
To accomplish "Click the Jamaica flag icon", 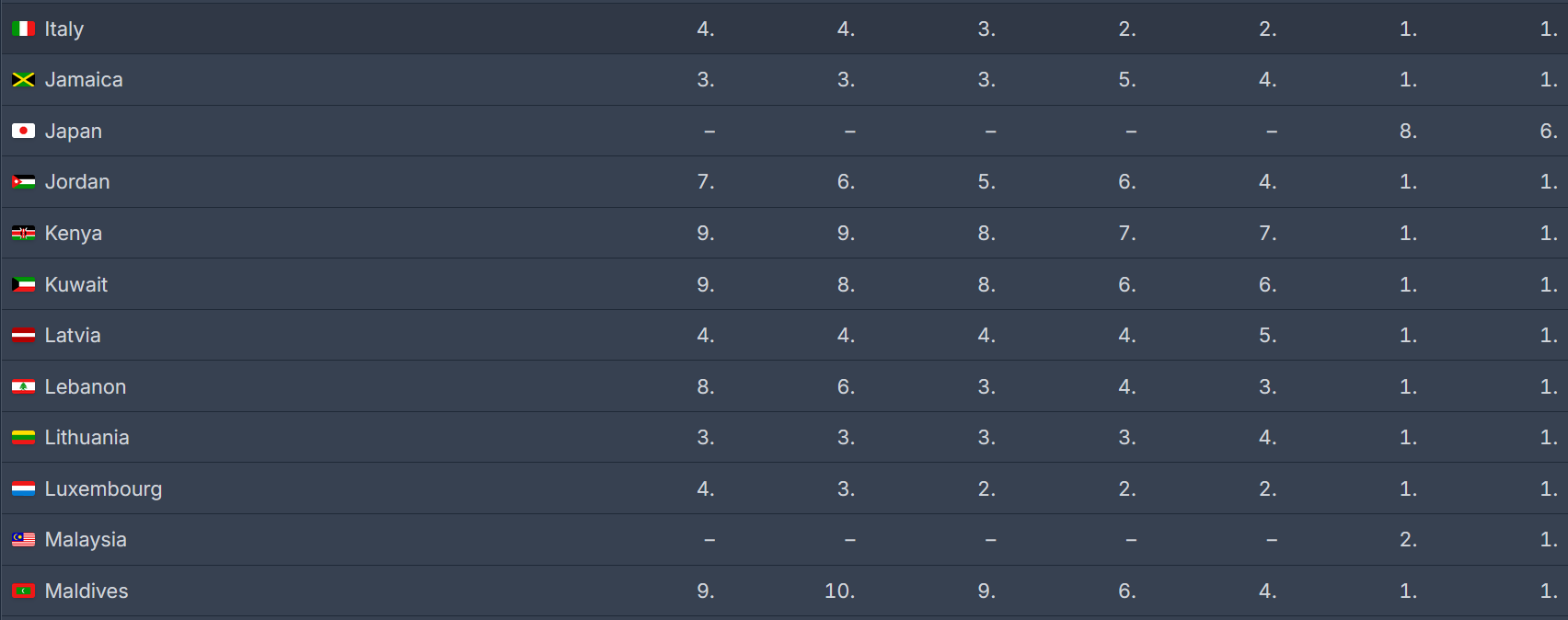I will [23, 80].
